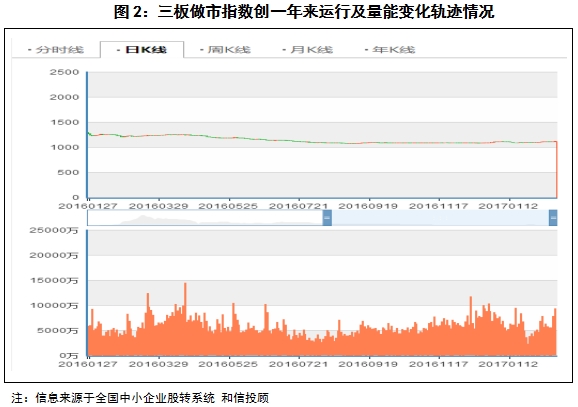The width and height of the screenshot is (578, 407).
Task: Click the 20160919 label on price axis
Action: click(x=368, y=206)
